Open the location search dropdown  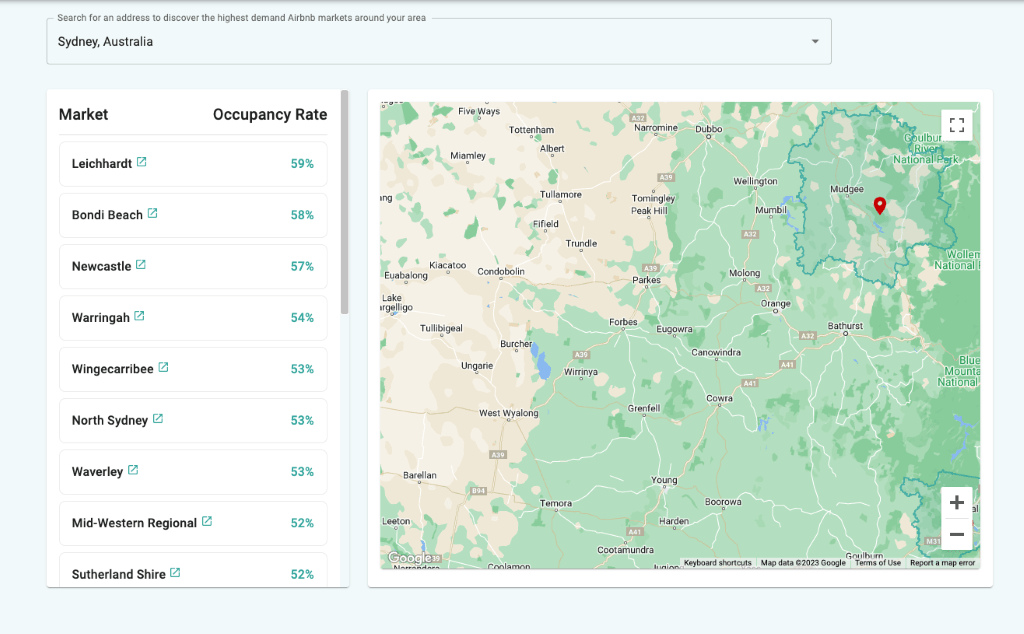point(818,41)
